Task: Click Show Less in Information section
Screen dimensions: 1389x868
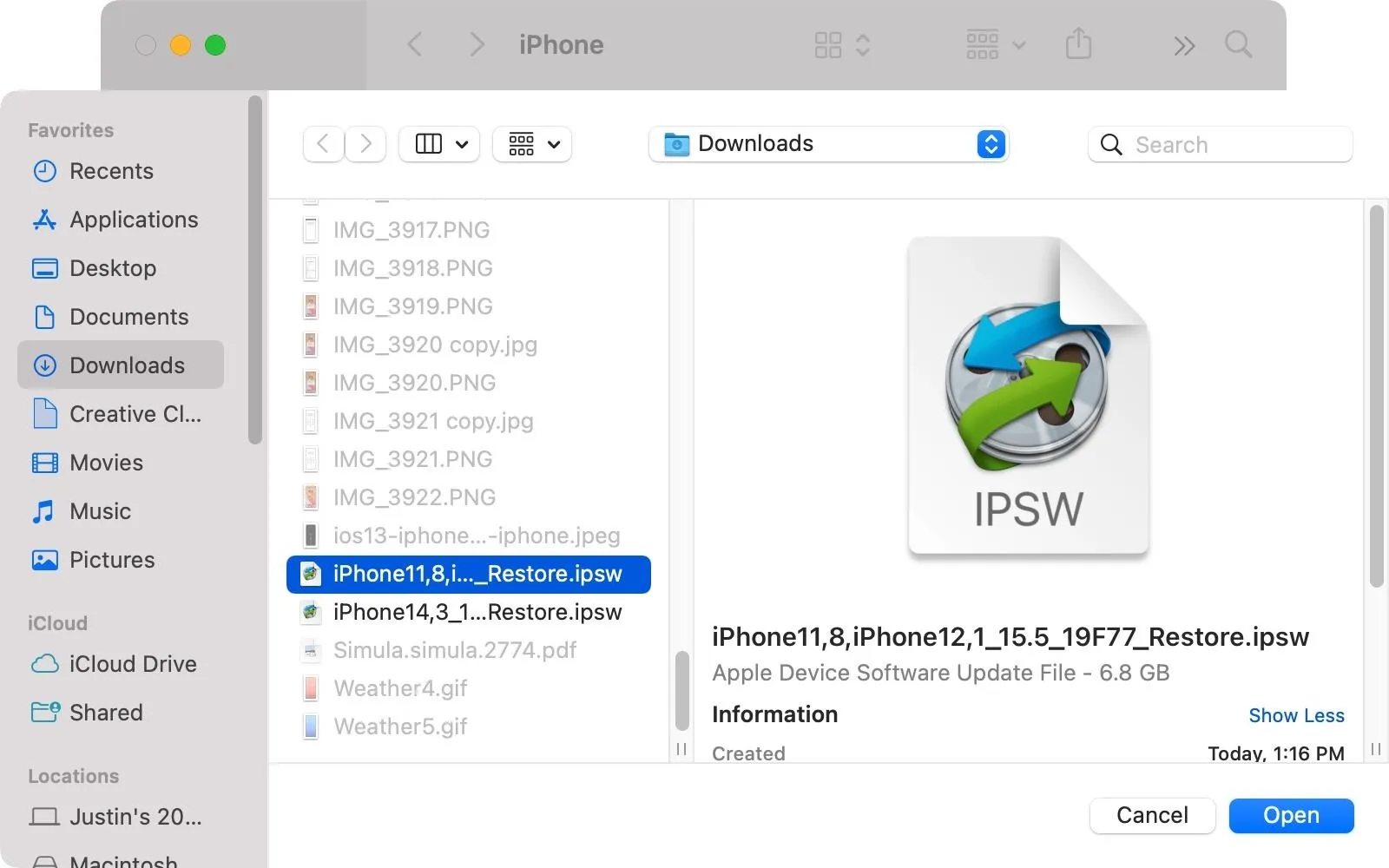Action: coord(1296,715)
